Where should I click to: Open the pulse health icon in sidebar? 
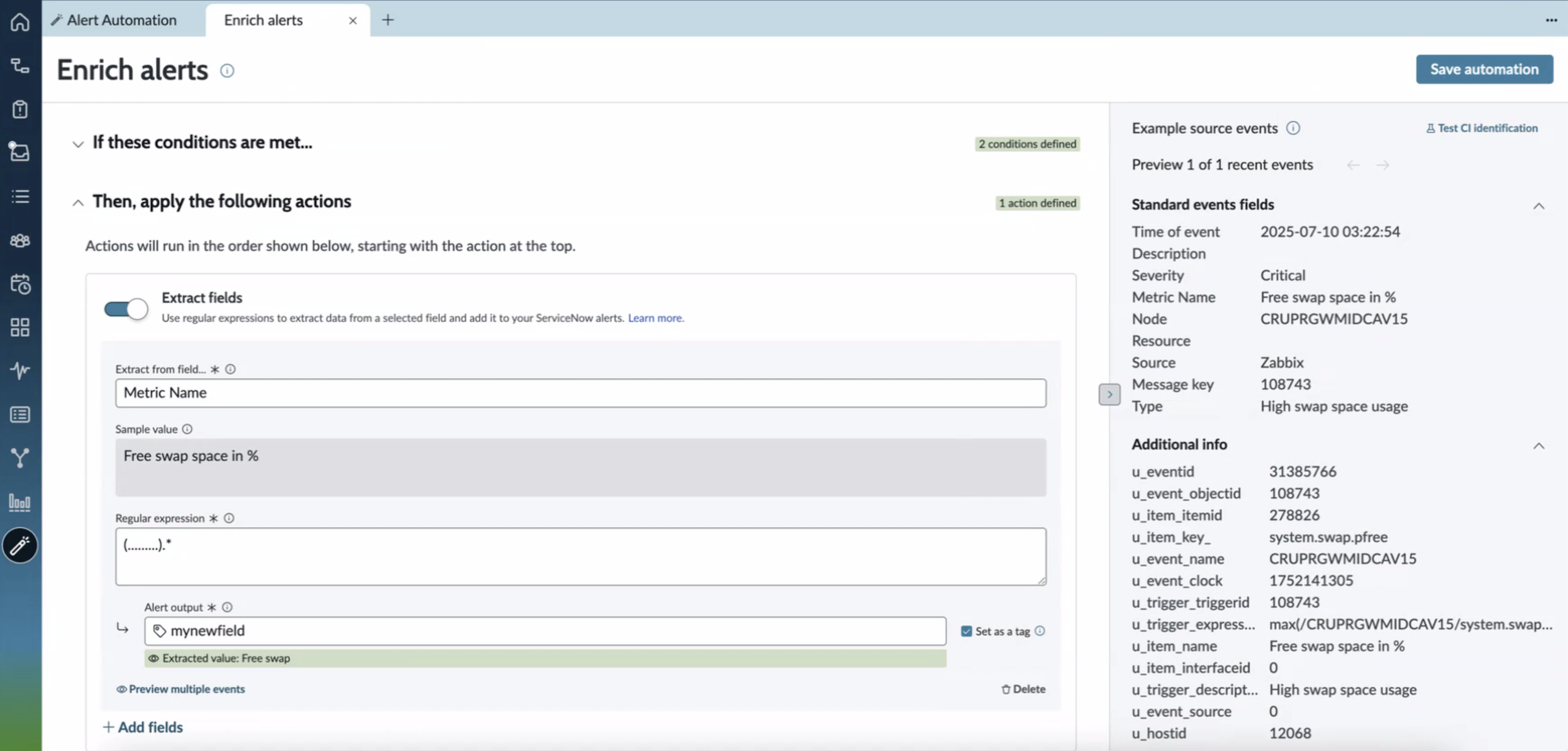pos(20,370)
